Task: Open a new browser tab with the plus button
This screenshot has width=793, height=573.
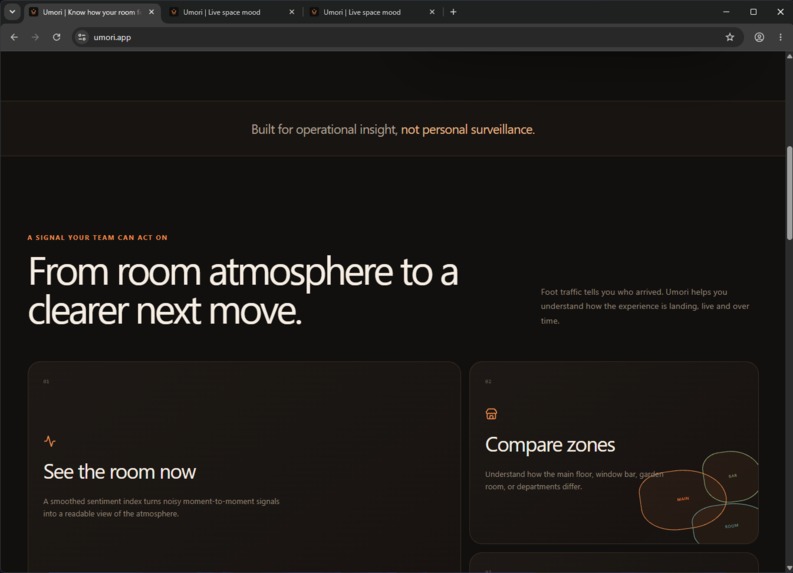Action: [453, 12]
